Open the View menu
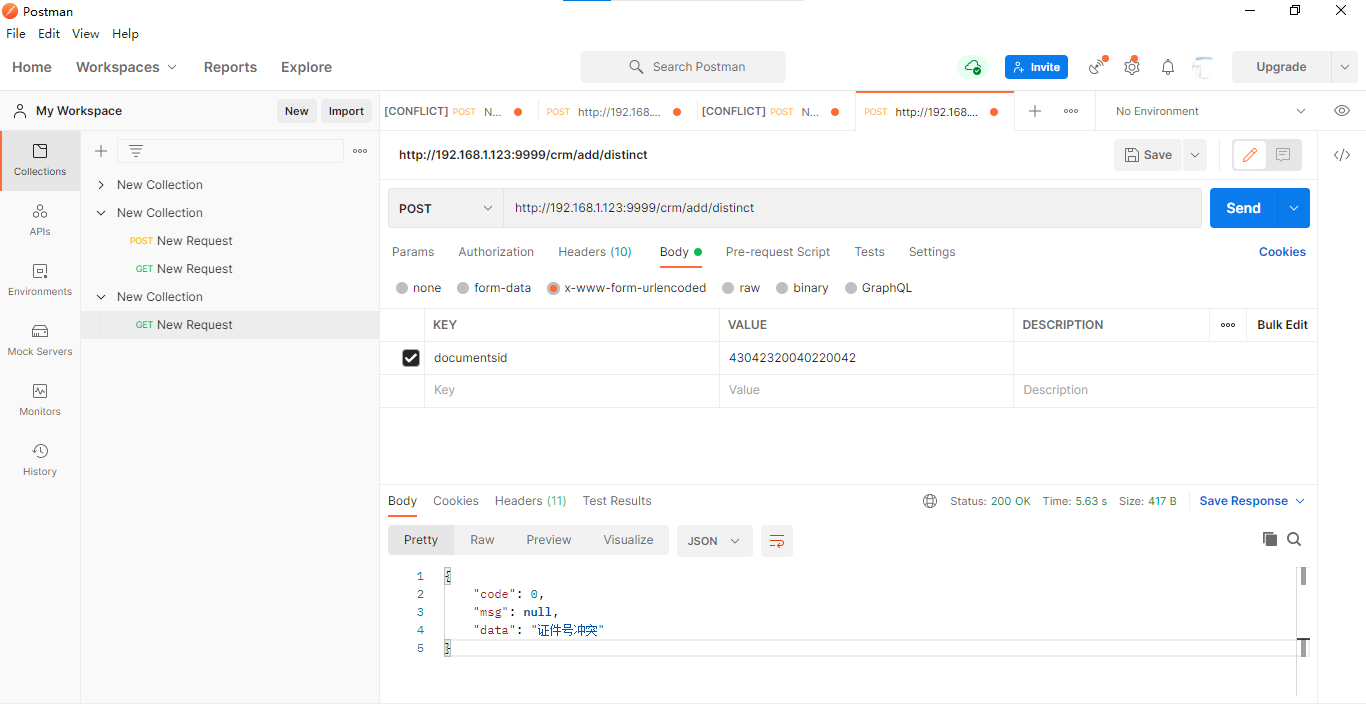Viewport: 1366px width, 710px height. click(x=85, y=33)
